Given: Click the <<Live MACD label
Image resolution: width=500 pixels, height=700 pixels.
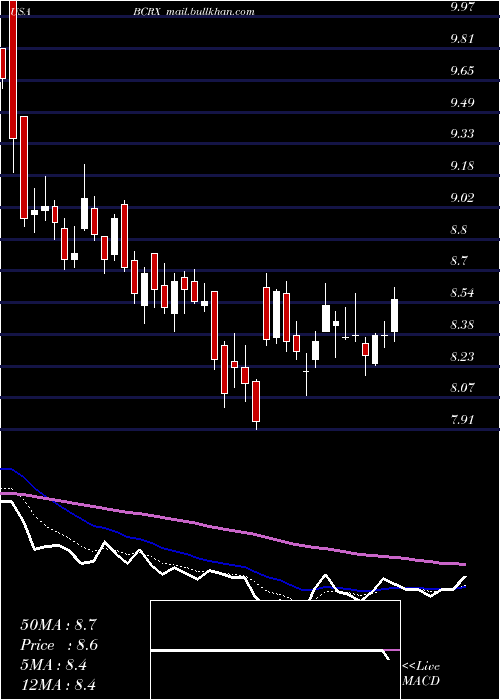Looking at the screenshot, I should (x=421, y=674).
